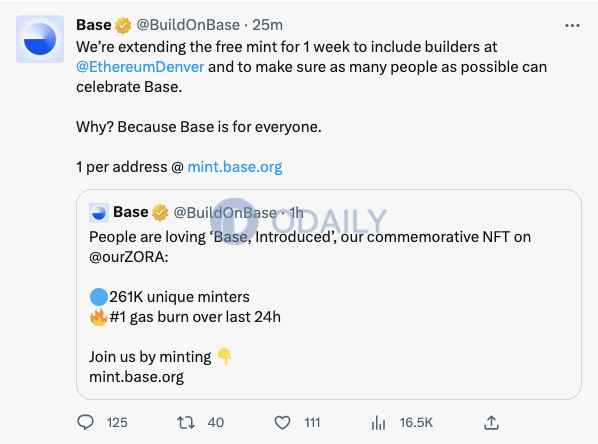
Task: Click the 125 replies count
Action: (x=117, y=423)
